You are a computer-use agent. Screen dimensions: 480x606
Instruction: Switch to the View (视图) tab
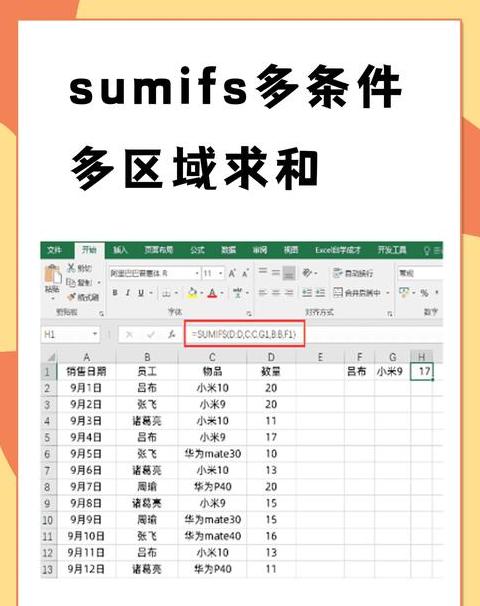[291, 250]
